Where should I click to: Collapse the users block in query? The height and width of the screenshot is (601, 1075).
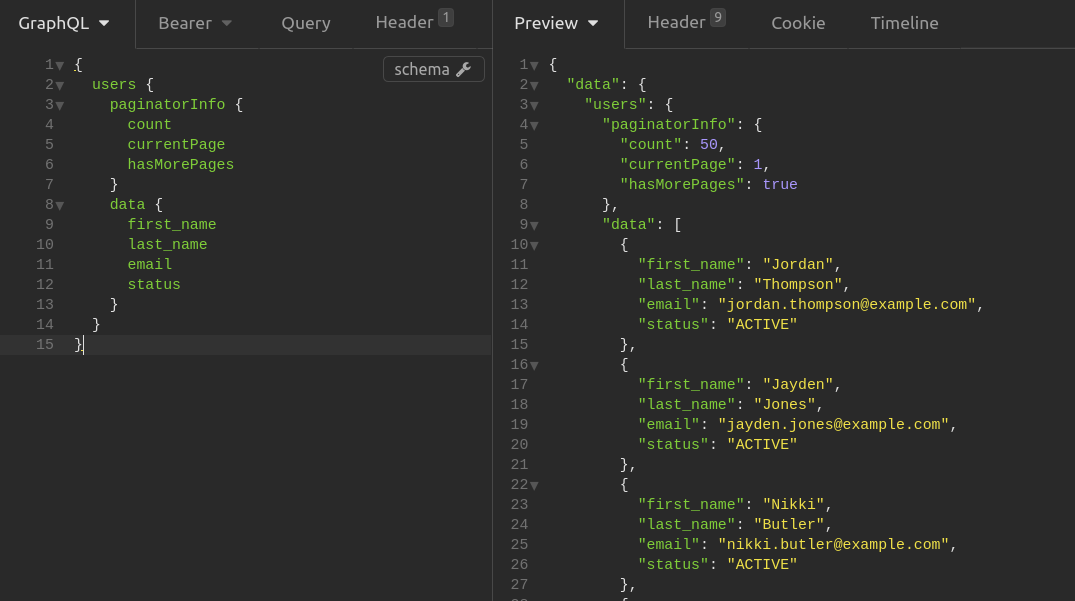(60, 86)
